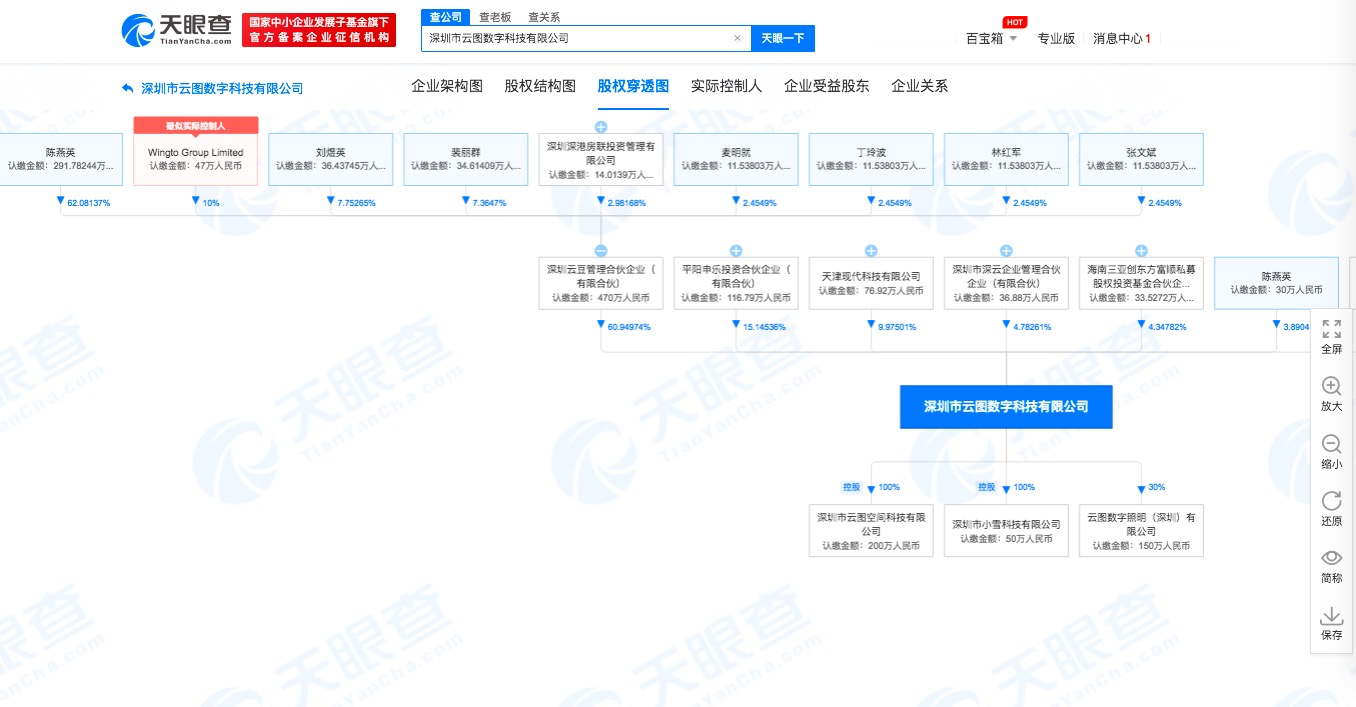
Task: Click the TianYanCha logo
Action: pos(177,30)
